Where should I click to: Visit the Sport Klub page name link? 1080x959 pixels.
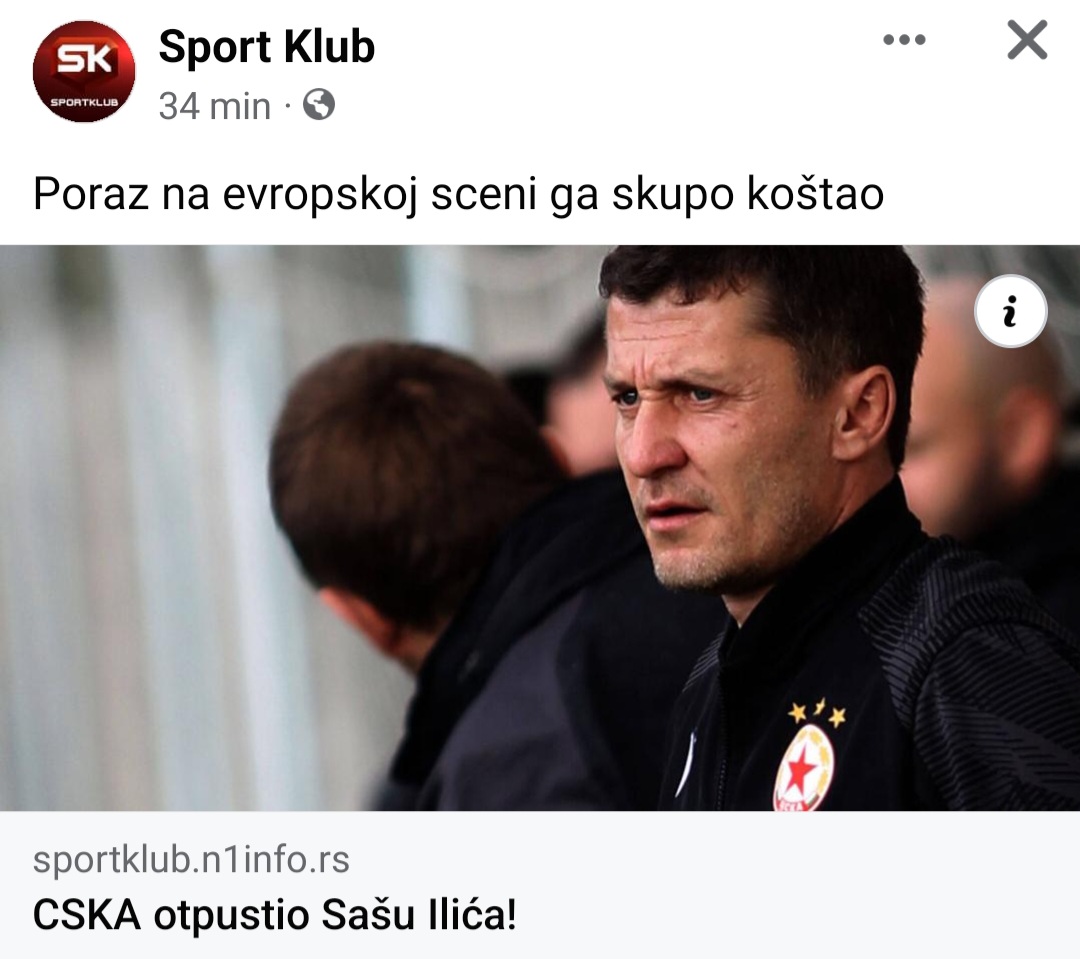(267, 47)
